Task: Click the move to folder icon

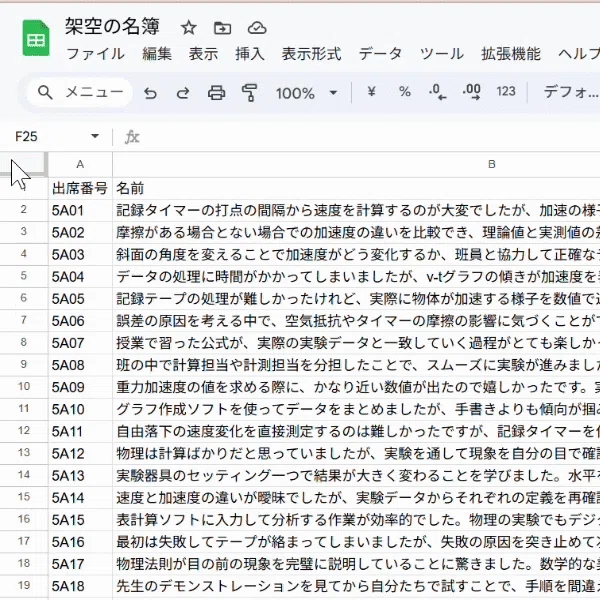Action: coord(222,28)
